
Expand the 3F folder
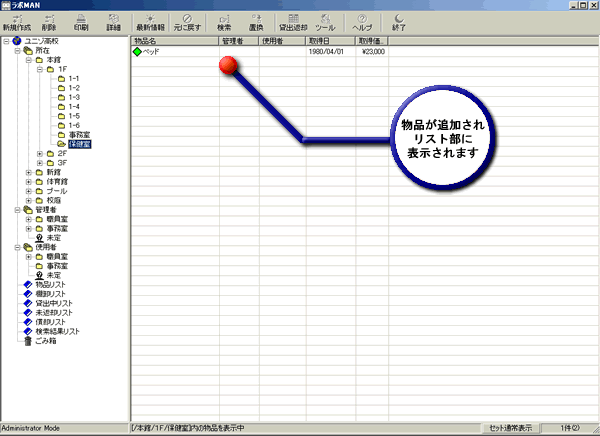40,163
